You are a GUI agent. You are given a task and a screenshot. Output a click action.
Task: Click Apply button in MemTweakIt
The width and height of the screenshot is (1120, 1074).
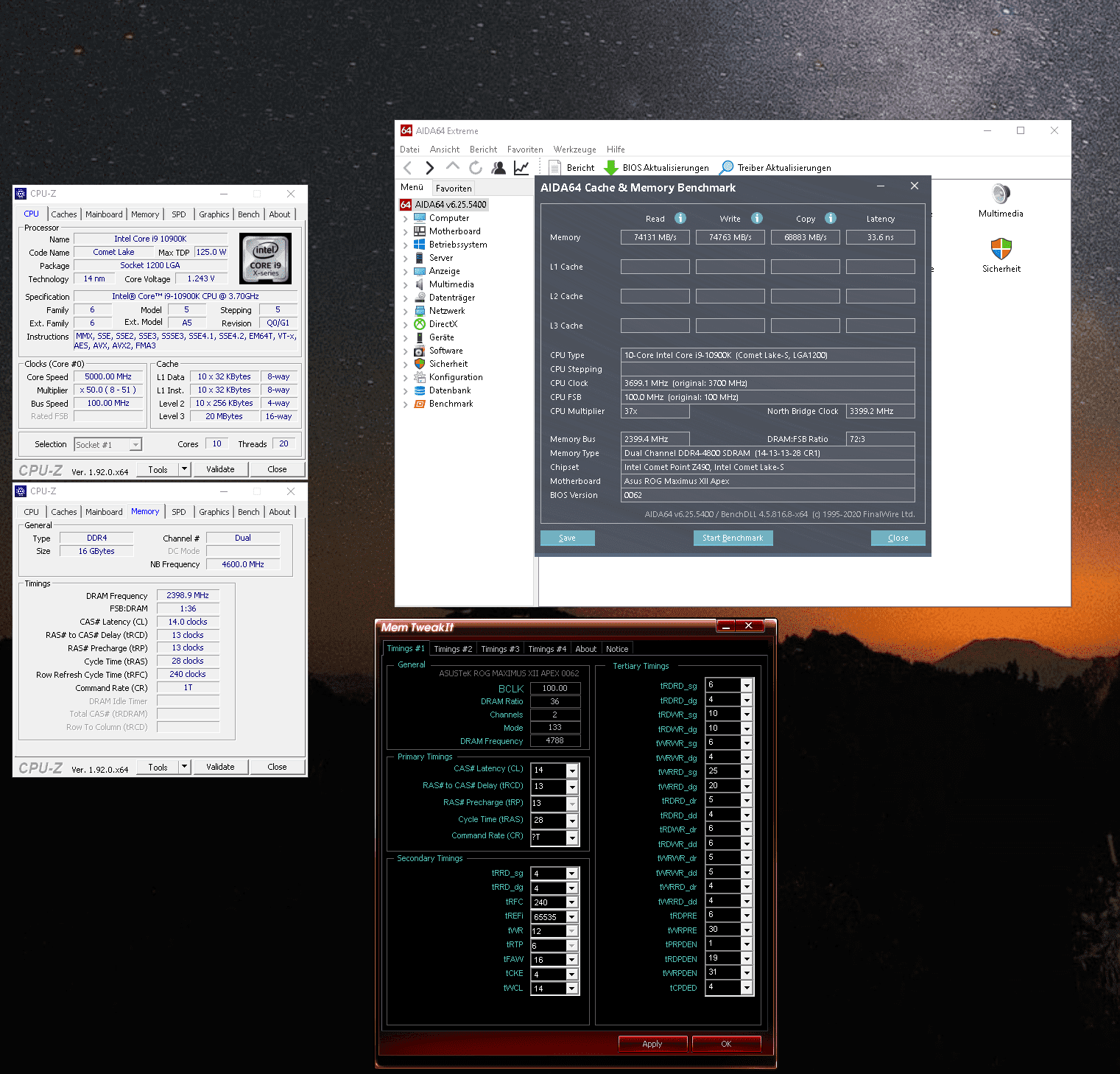pyautogui.click(x=652, y=1044)
